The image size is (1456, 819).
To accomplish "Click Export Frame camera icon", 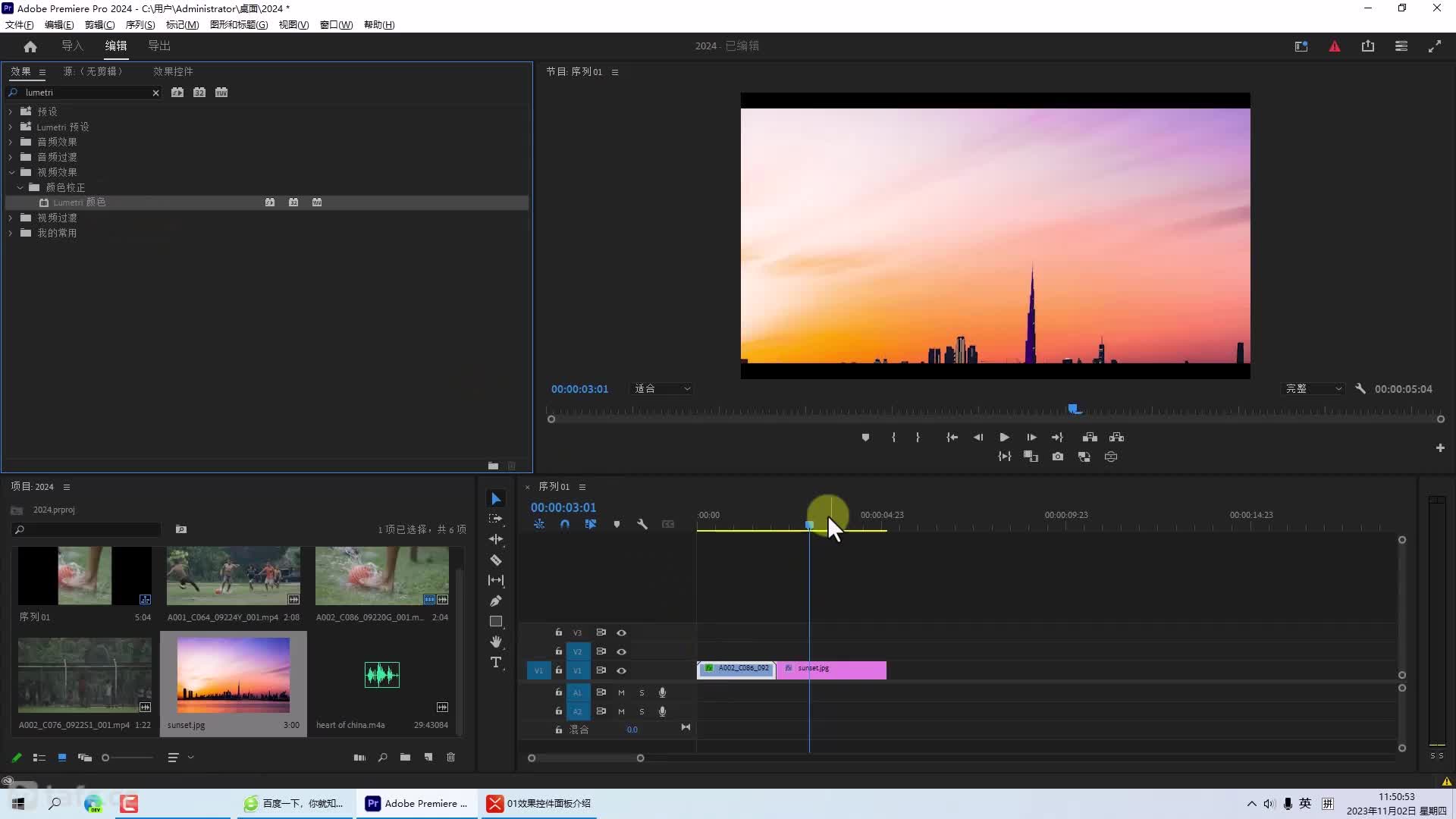I will [x=1058, y=457].
